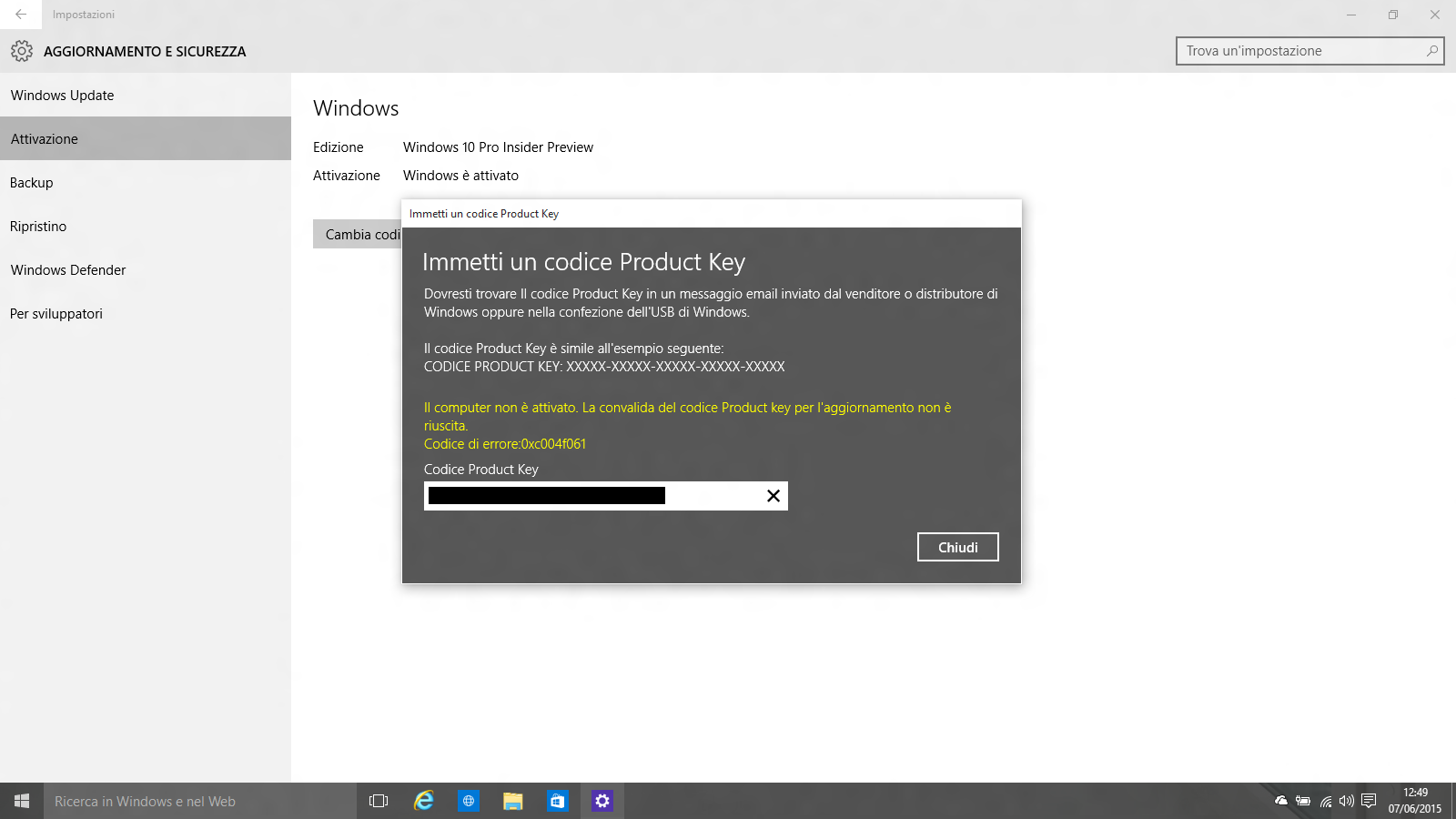This screenshot has height=819, width=1456.
Task: Click the Windows è attivato status text
Action: (x=460, y=176)
